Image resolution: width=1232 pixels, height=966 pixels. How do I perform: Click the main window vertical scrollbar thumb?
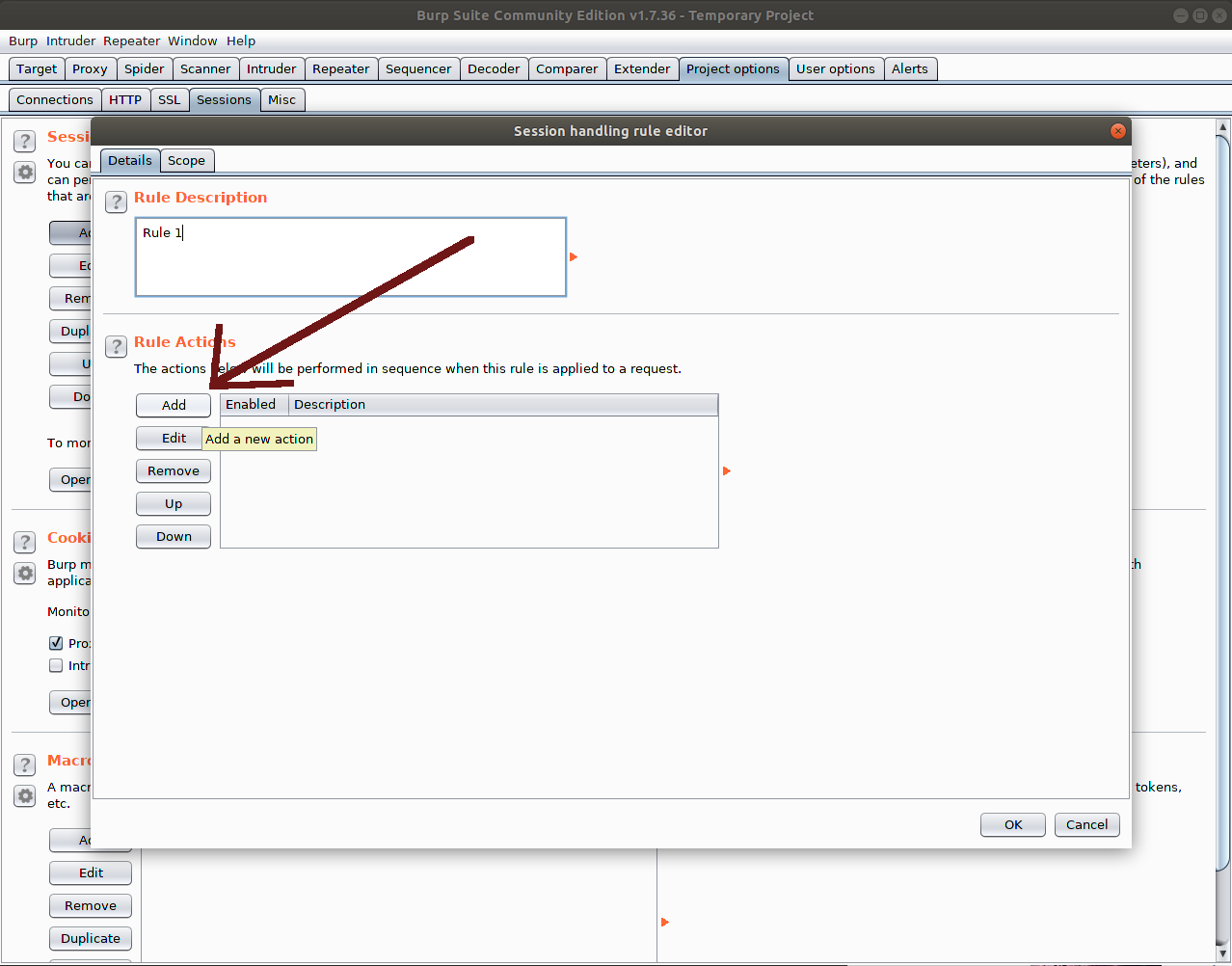[1223, 501]
